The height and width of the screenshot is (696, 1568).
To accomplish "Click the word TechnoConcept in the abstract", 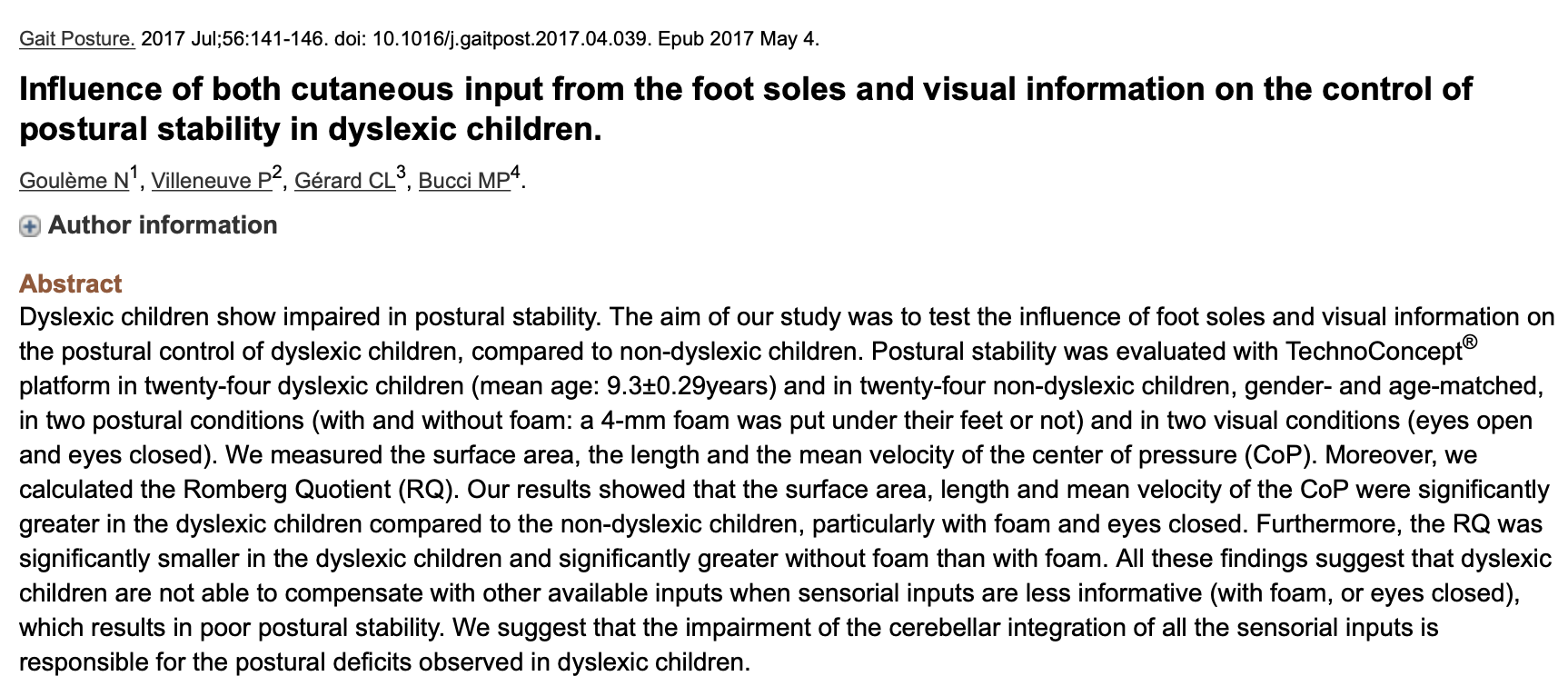I will pyautogui.click(x=1374, y=352).
